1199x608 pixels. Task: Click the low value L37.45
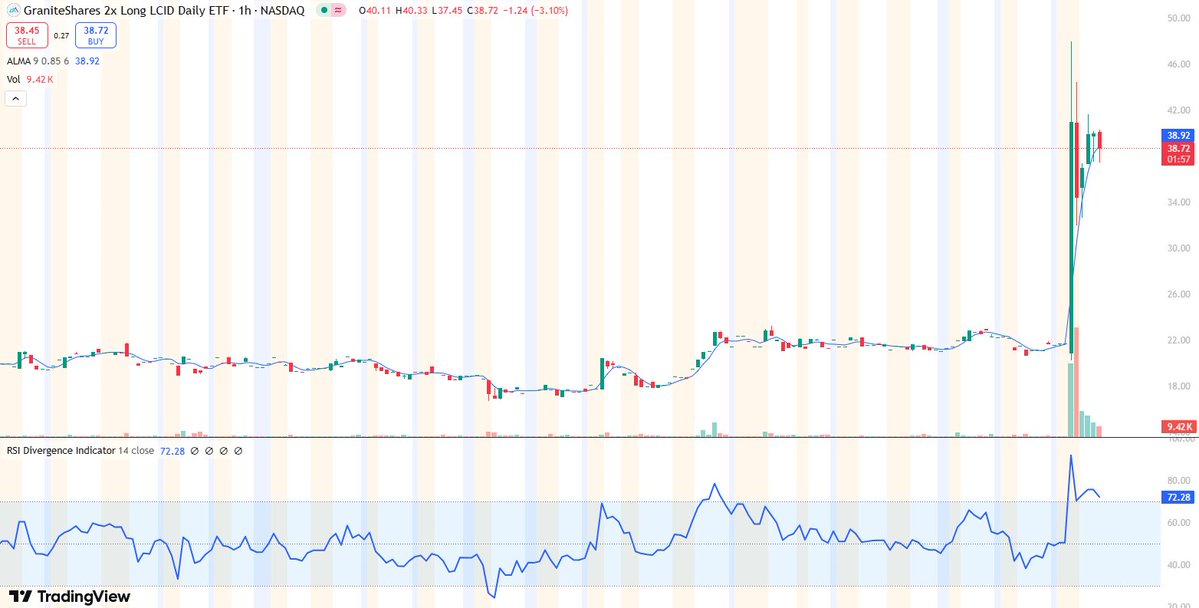tap(447, 11)
